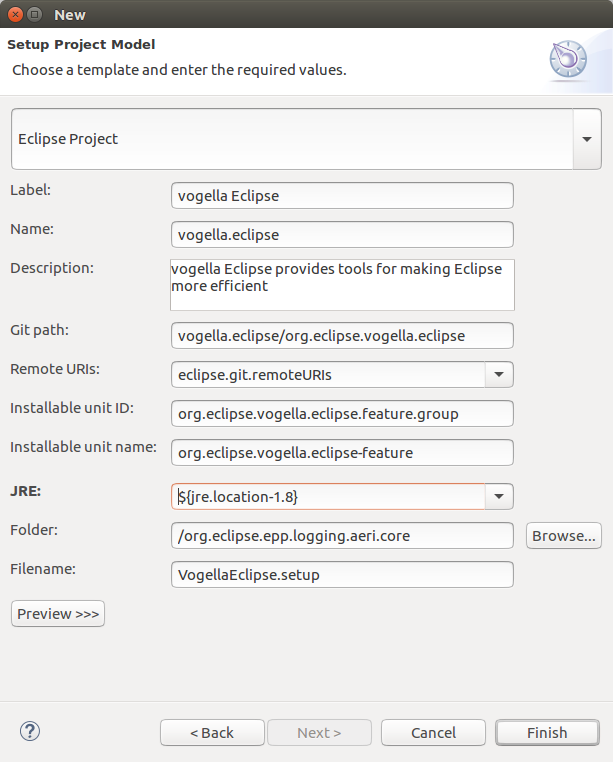
Task: Click the Setup Project Model wizard icon
Action: (568, 59)
